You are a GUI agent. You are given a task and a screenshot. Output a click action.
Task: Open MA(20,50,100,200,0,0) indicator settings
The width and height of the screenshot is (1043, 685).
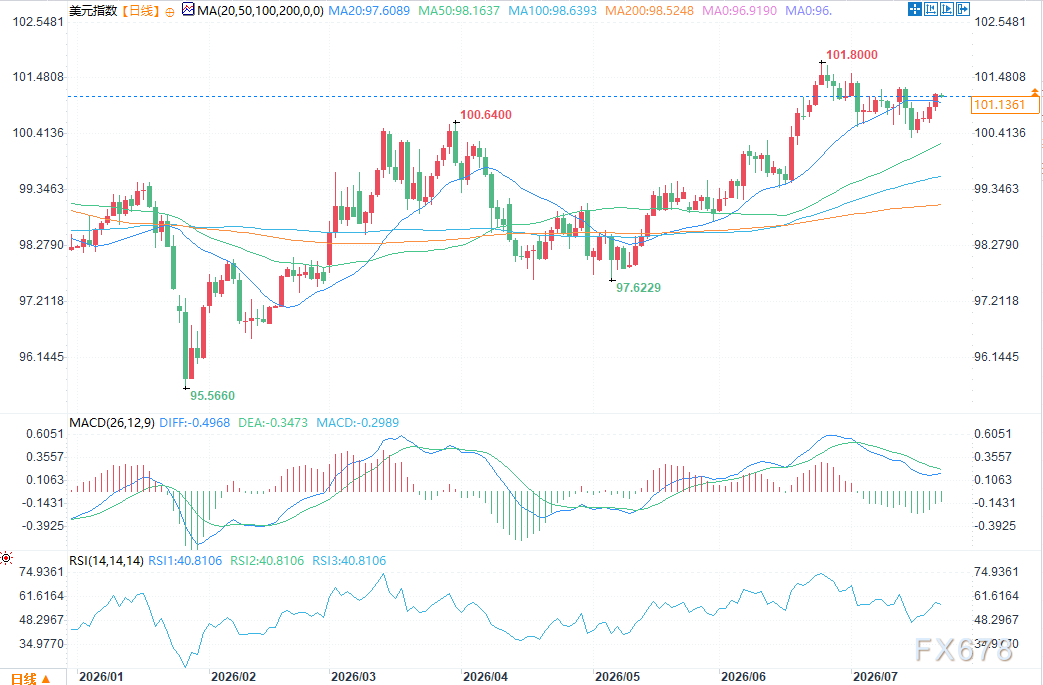pyautogui.click(x=260, y=11)
